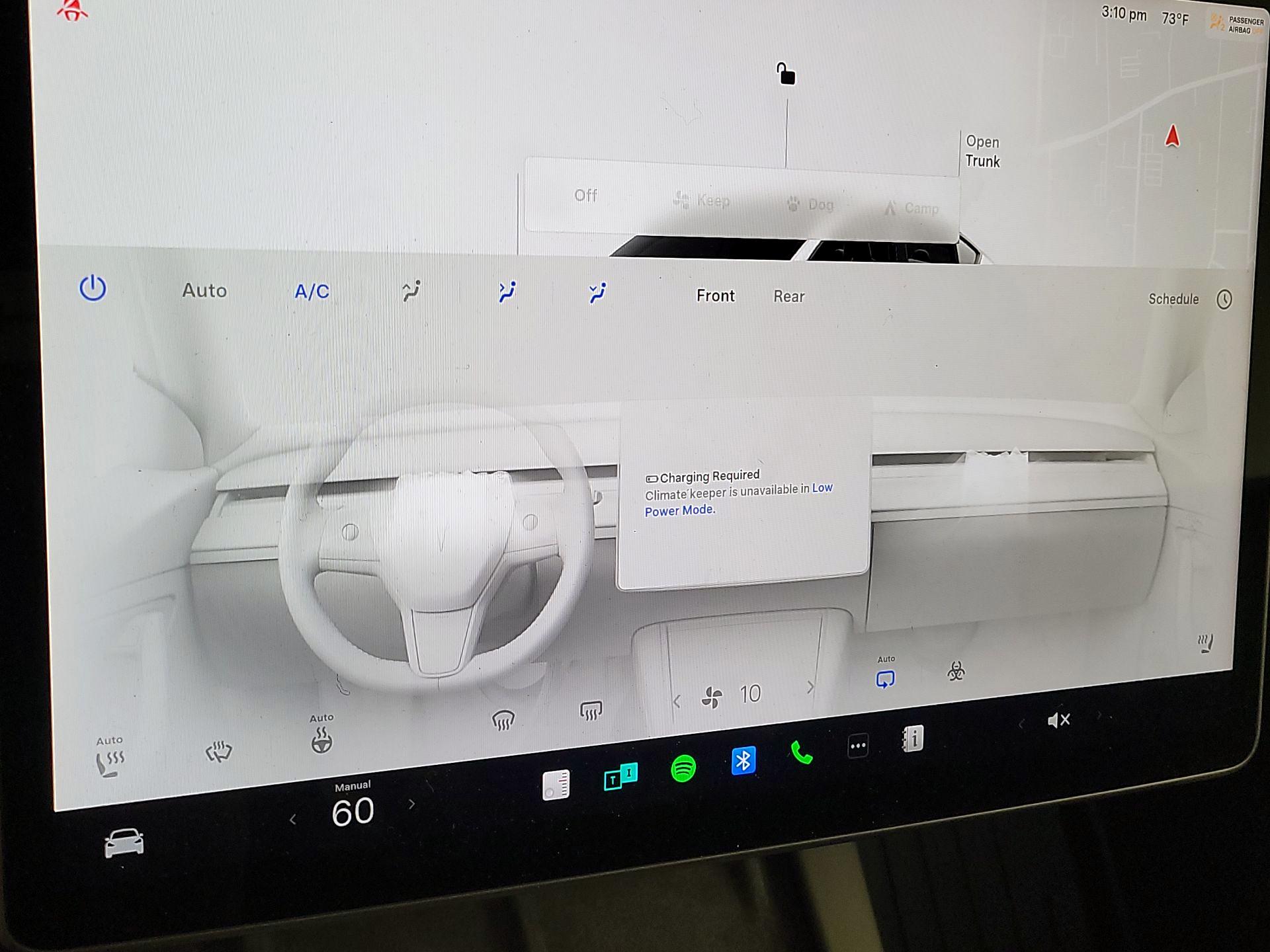Turn off climate with the power icon
The image size is (1270, 952).
[93, 288]
